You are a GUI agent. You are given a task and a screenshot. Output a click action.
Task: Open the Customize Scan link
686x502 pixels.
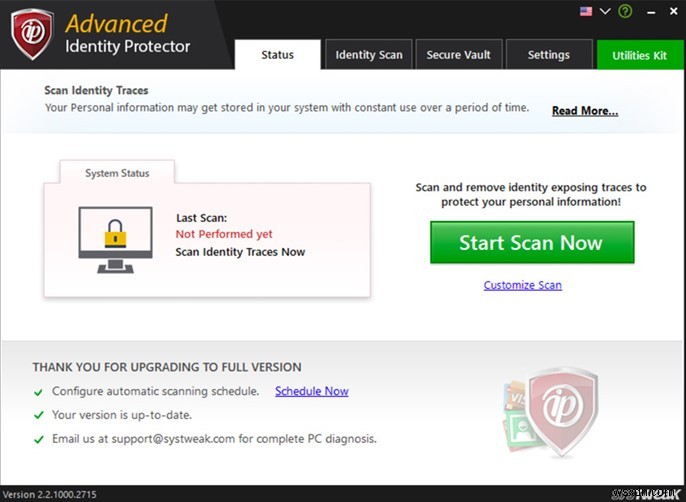click(x=522, y=285)
